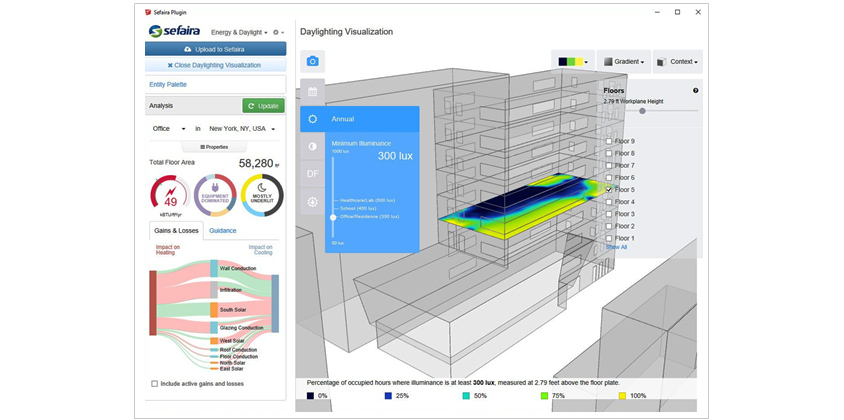This screenshot has width=844, height=420.
Task: Click the Sefaira Plugin title bar icon
Action: 148,12
